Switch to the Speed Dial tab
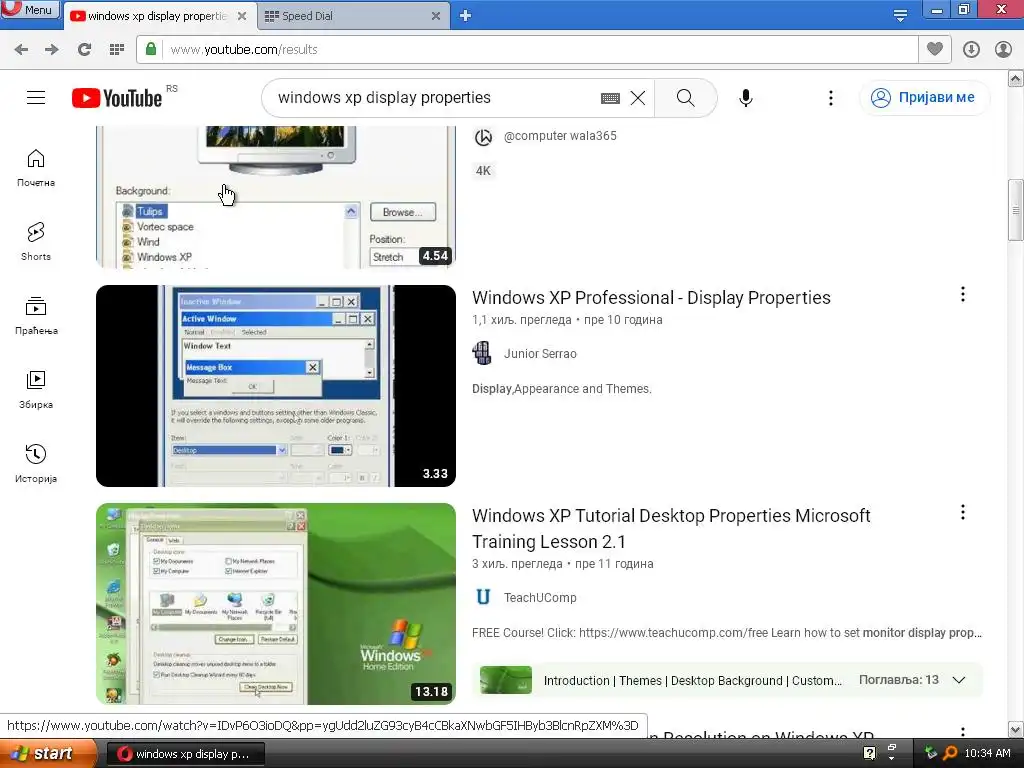This screenshot has height=768, width=1024. click(307, 16)
